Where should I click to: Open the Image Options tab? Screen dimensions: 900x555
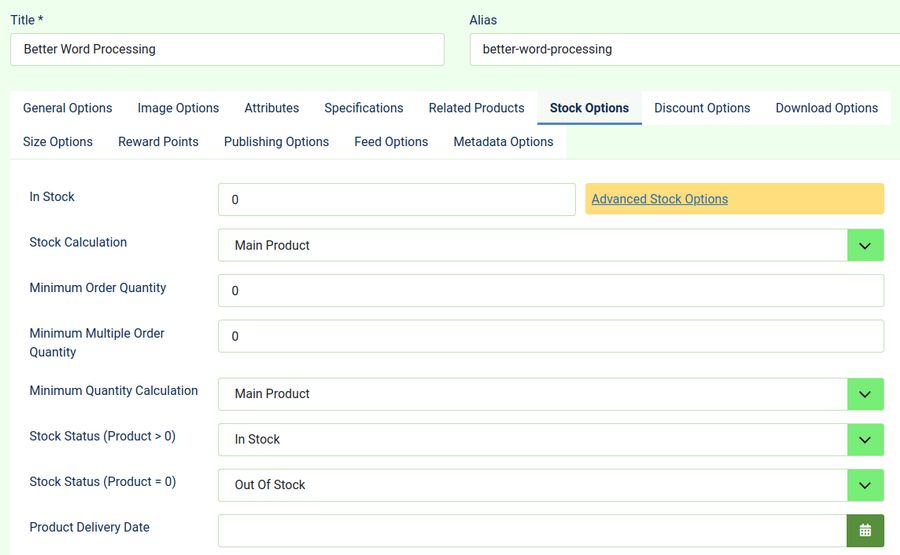point(178,108)
